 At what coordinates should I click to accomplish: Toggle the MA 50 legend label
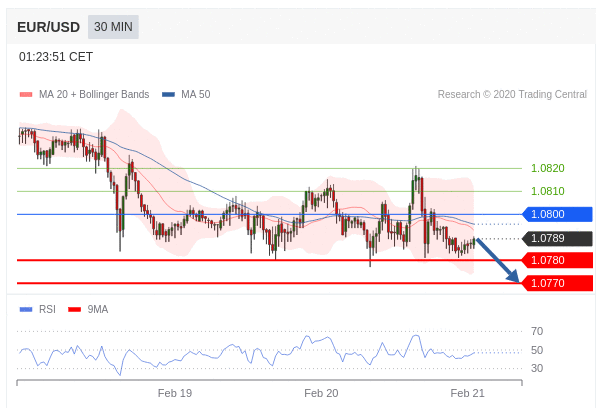(x=196, y=94)
